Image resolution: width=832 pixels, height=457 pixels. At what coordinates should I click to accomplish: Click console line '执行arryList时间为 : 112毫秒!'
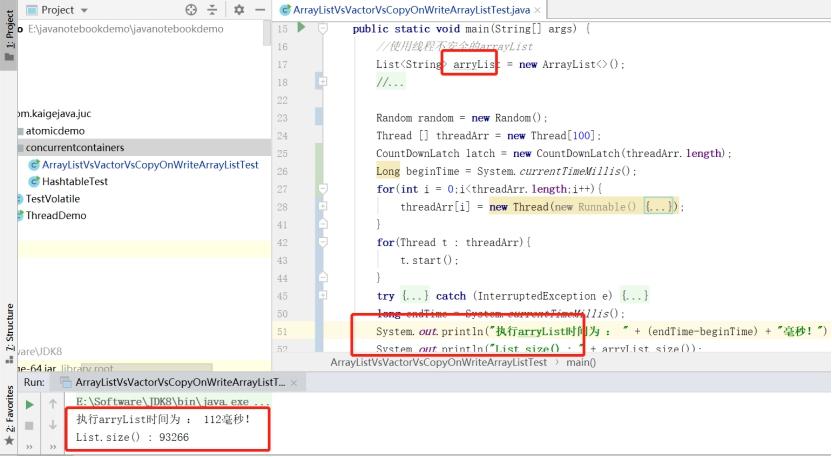[x=163, y=419]
